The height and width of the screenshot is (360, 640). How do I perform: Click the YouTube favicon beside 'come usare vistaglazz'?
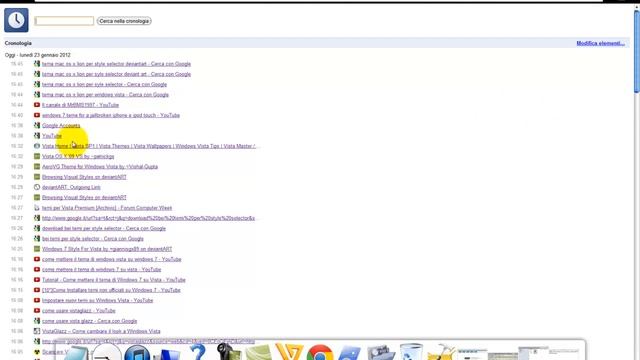(x=37, y=311)
